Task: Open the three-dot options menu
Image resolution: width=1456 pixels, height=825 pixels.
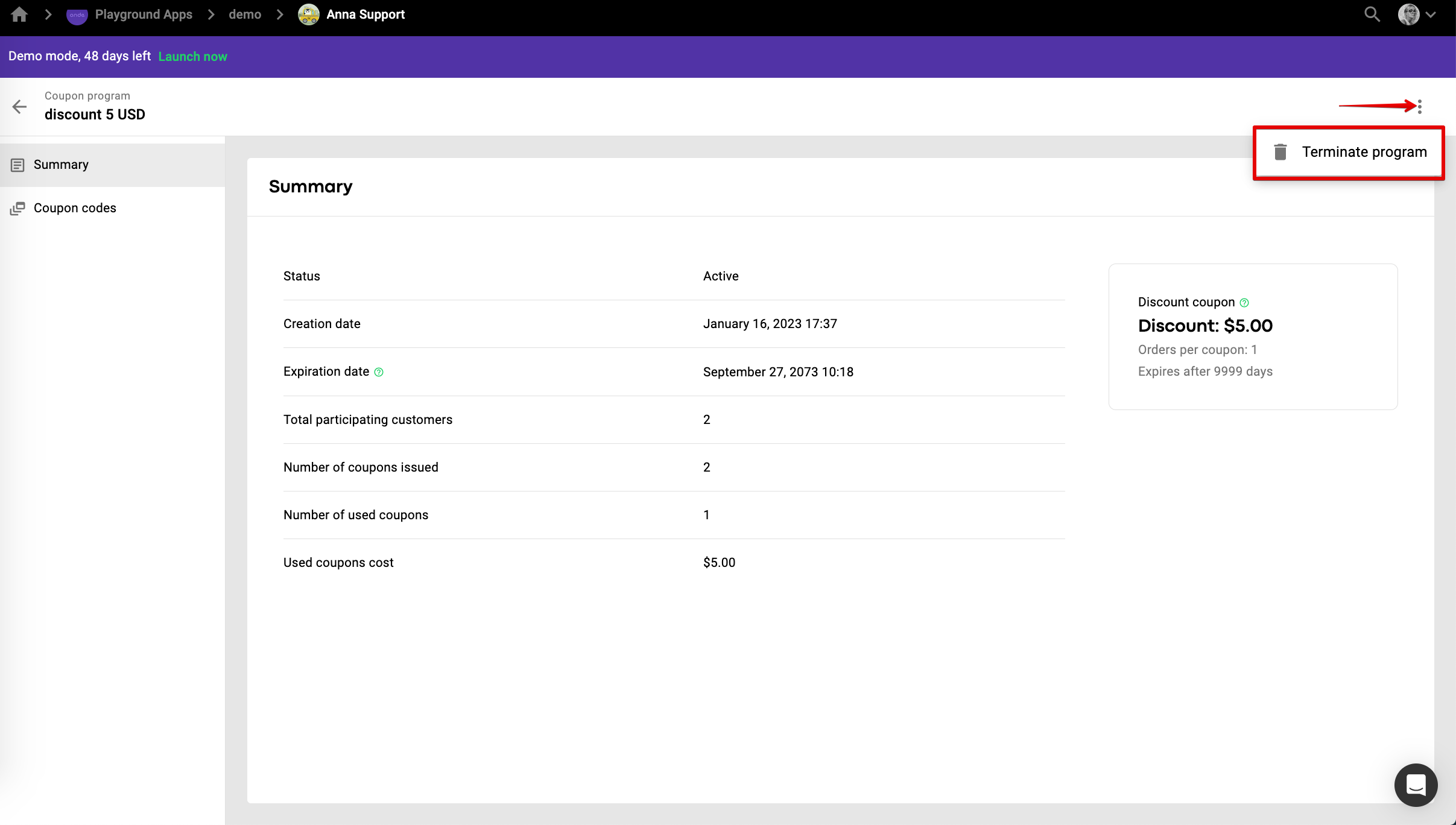Action: coord(1420,107)
